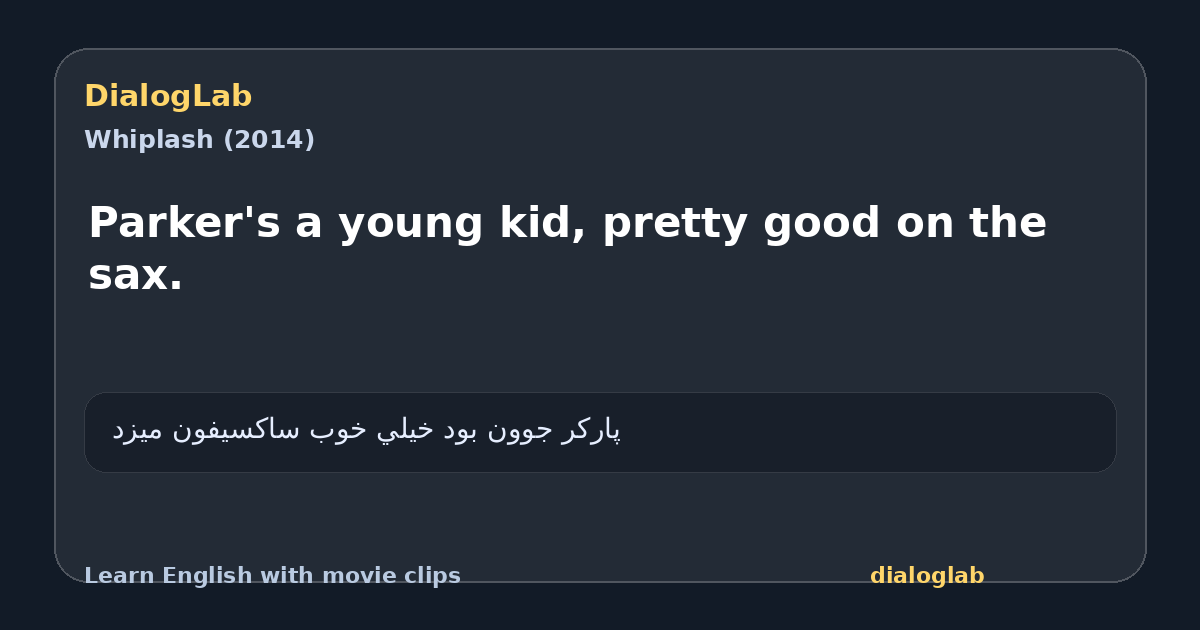The width and height of the screenshot is (1200, 630).
Task: Click the year "(2014)" in the subtitle
Action: coord(268,140)
